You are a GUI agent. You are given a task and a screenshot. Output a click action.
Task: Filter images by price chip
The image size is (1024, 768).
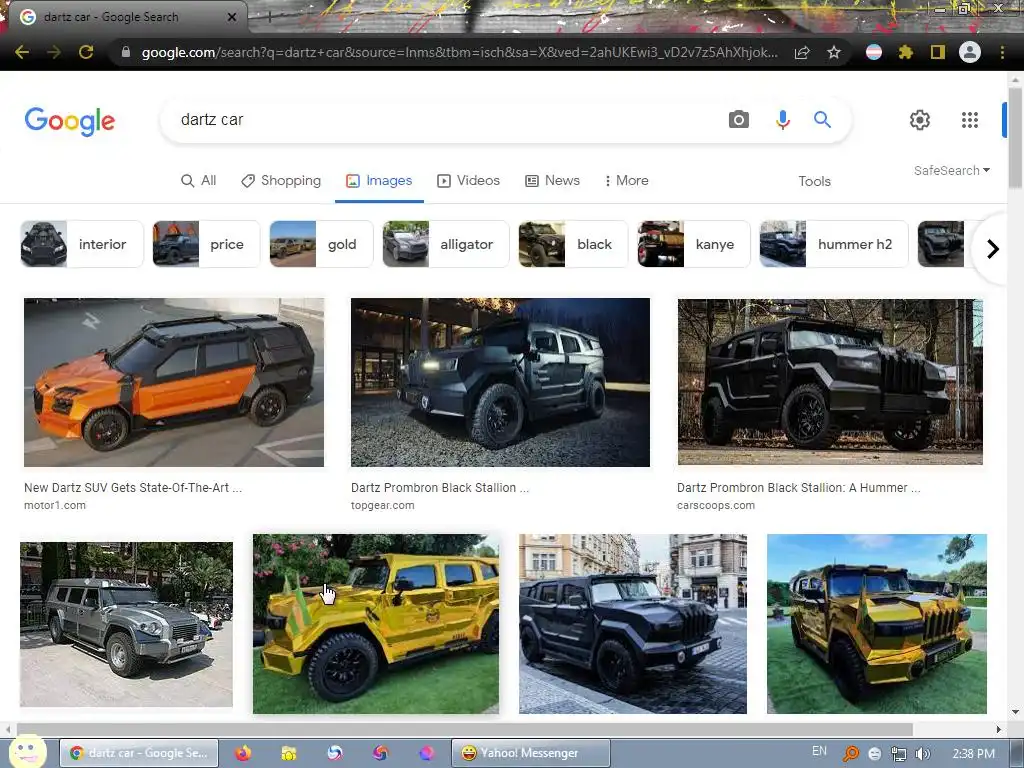tap(206, 244)
